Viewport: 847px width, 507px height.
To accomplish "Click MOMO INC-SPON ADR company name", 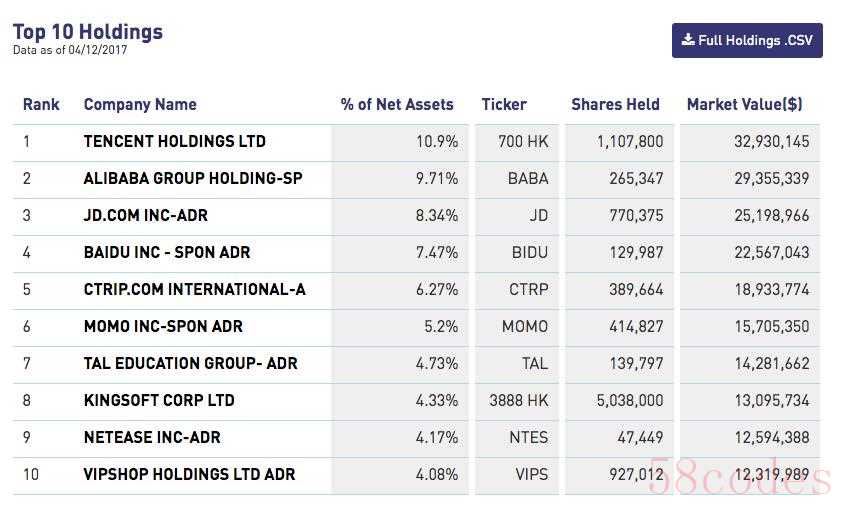I will click(x=163, y=327).
